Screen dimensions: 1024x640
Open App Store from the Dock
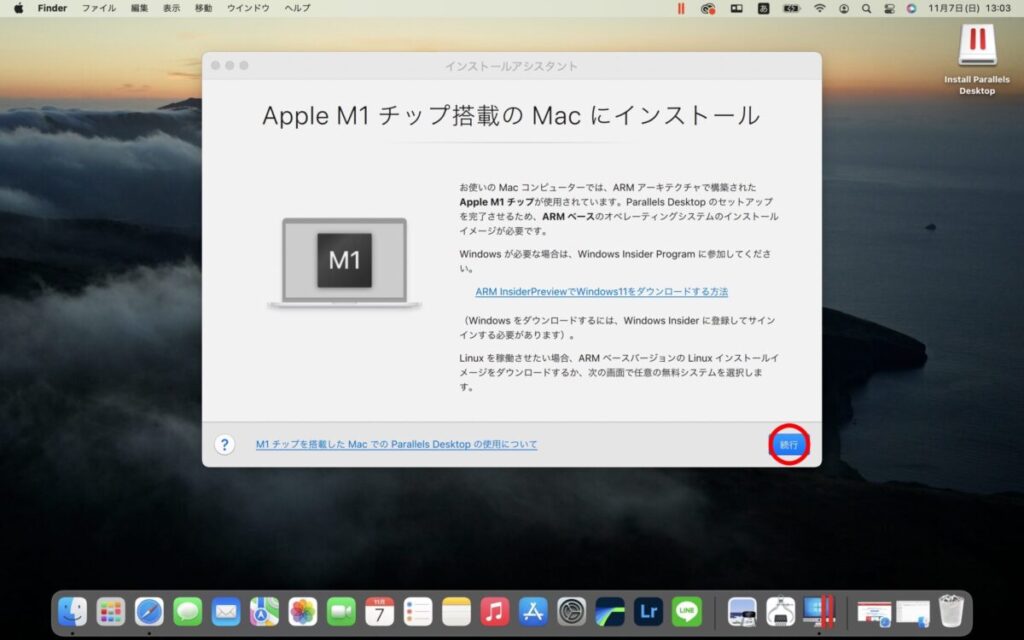click(533, 612)
